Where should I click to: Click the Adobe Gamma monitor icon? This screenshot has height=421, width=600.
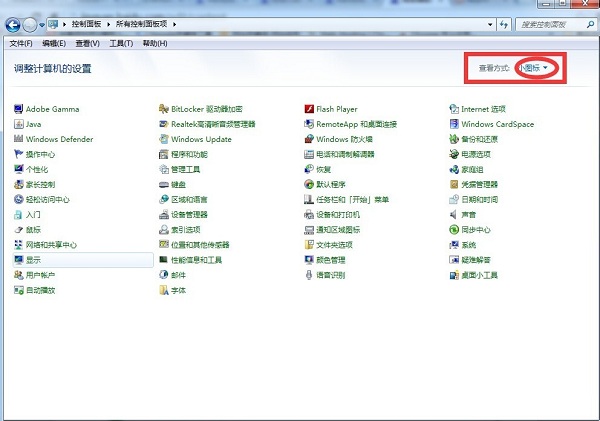point(18,109)
